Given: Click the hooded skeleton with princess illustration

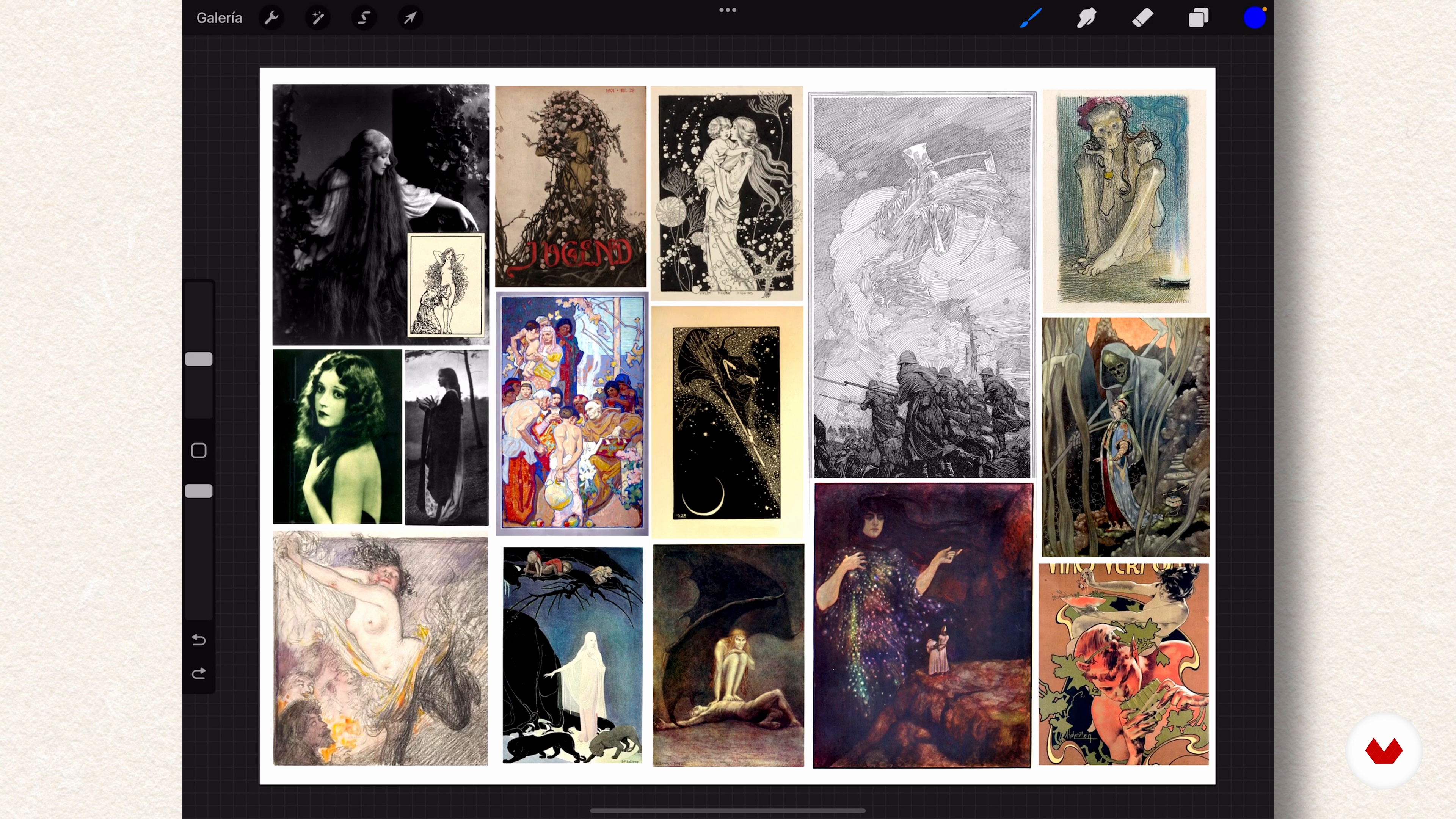Looking at the screenshot, I should 1126,437.
